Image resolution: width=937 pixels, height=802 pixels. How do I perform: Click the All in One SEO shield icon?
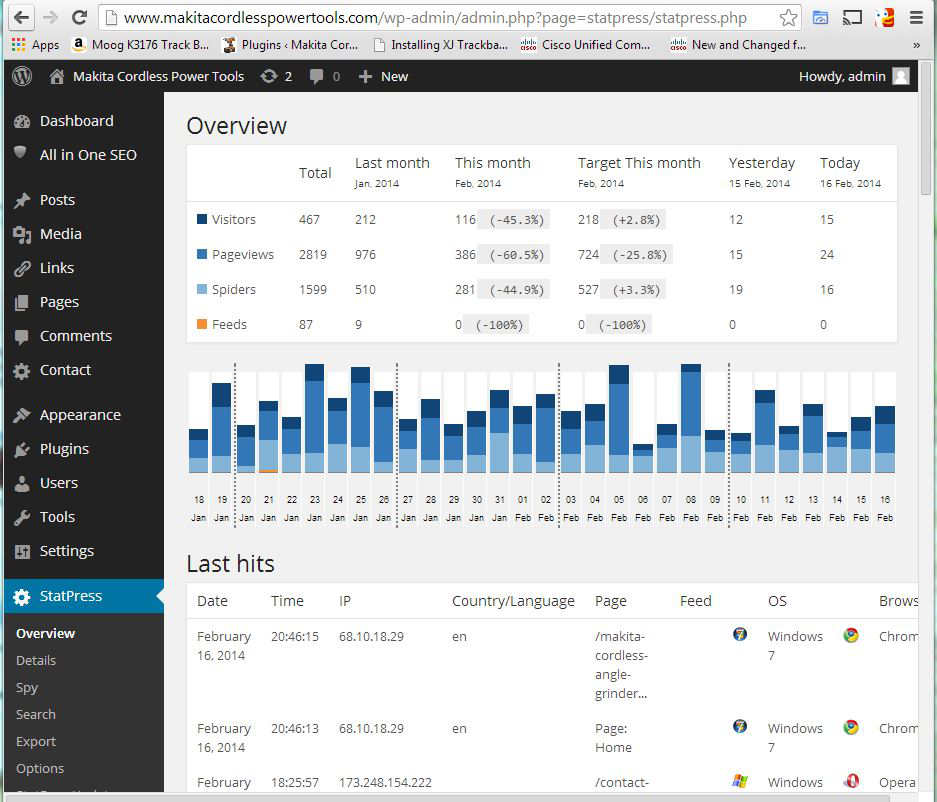[20, 152]
